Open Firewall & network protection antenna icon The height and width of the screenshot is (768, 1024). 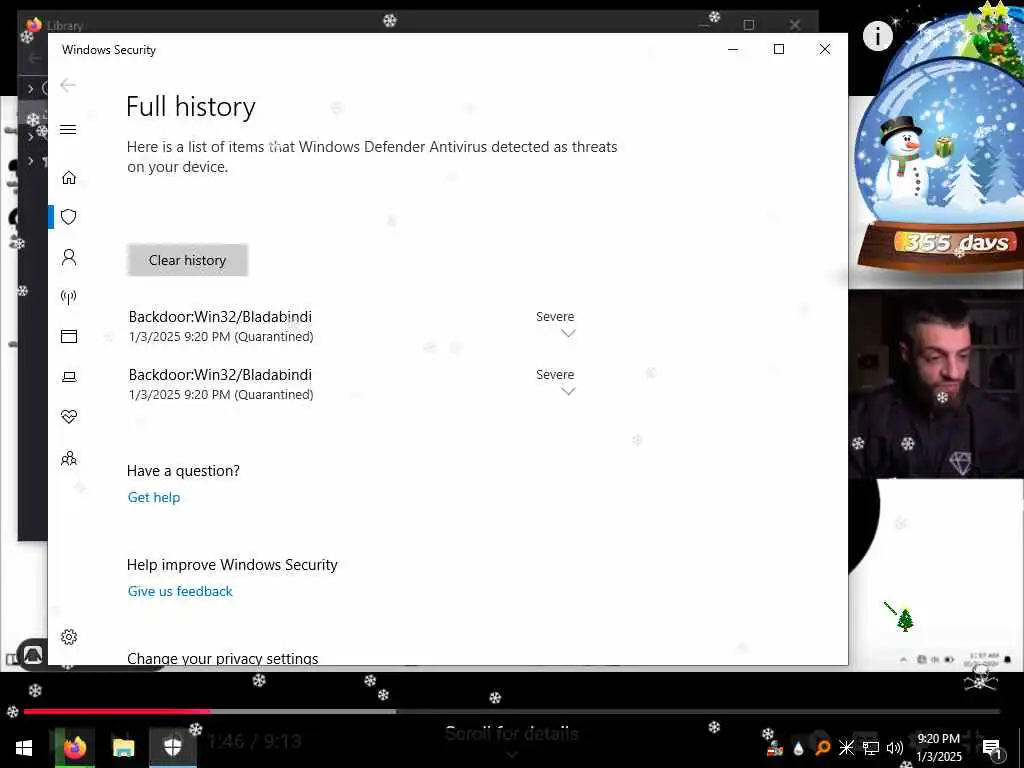point(69,297)
